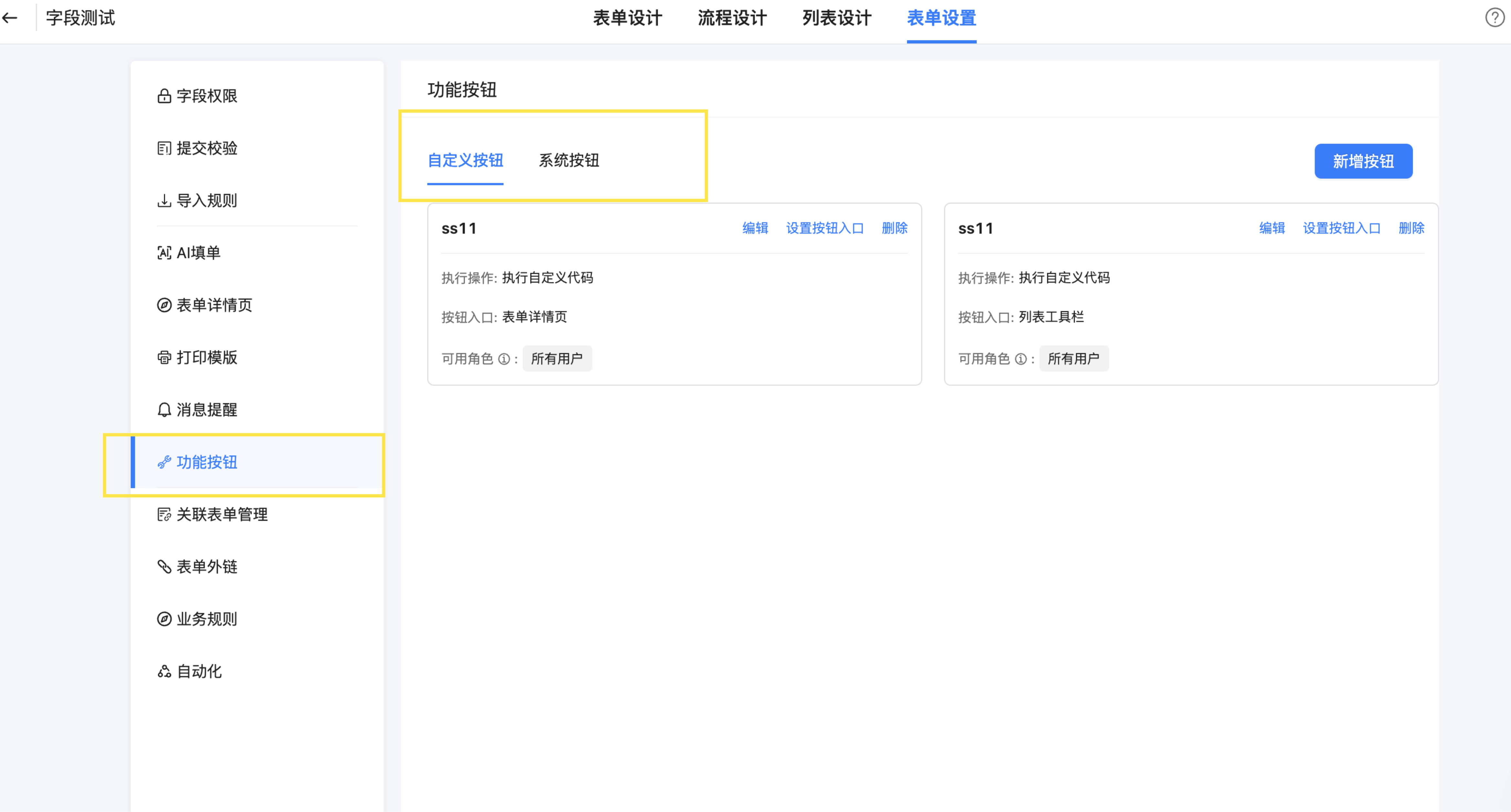Viewport: 1511px width, 812px height.
Task: Click the link icon for 表单外链
Action: (164, 567)
